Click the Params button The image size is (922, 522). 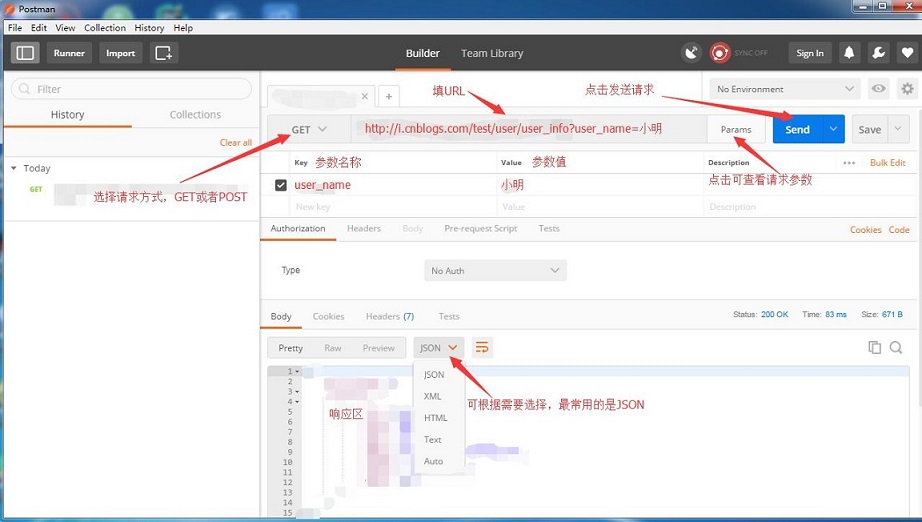click(x=736, y=129)
